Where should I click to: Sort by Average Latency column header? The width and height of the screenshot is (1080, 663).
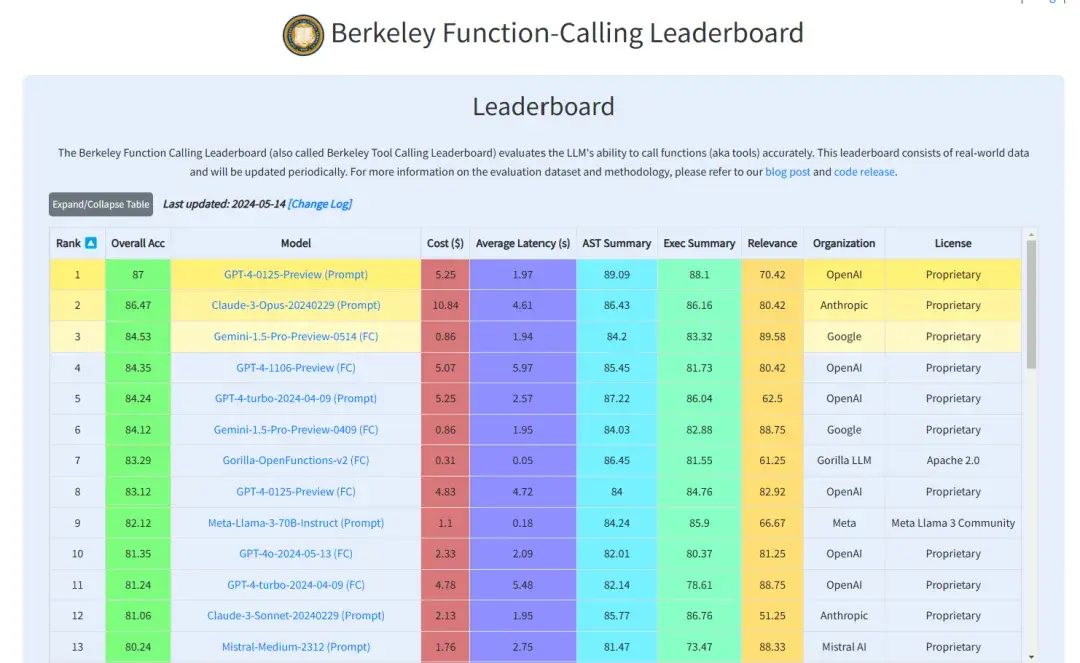523,243
